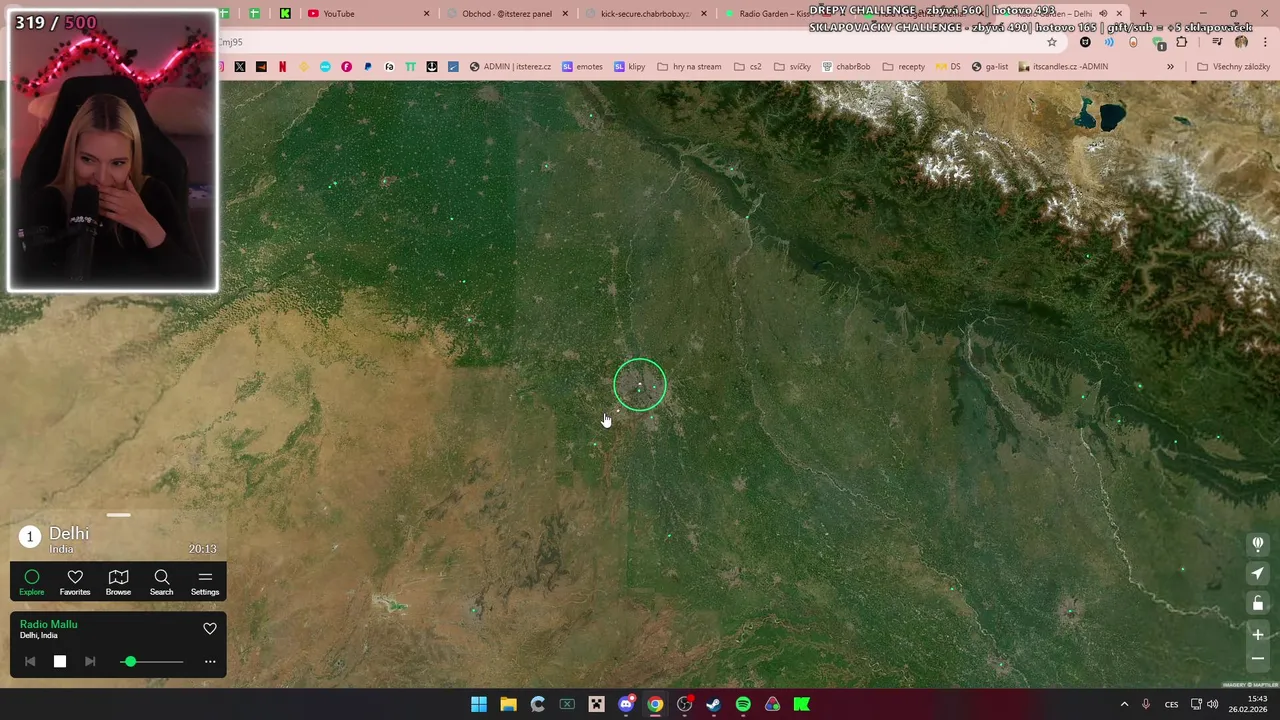Image resolution: width=1280 pixels, height=720 pixels.
Task: Click the green location circle on map
Action: coord(640,385)
